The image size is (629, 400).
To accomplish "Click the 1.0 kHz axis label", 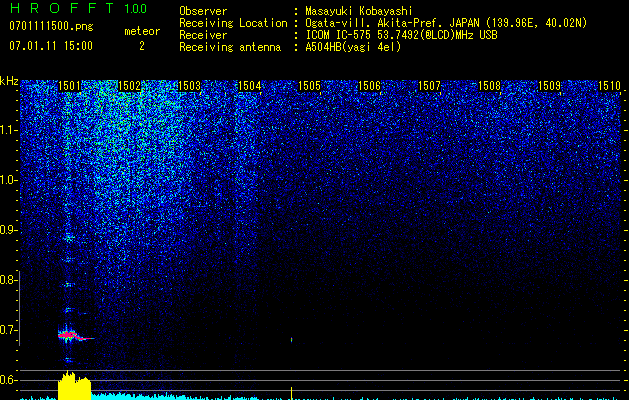I will point(9,180).
